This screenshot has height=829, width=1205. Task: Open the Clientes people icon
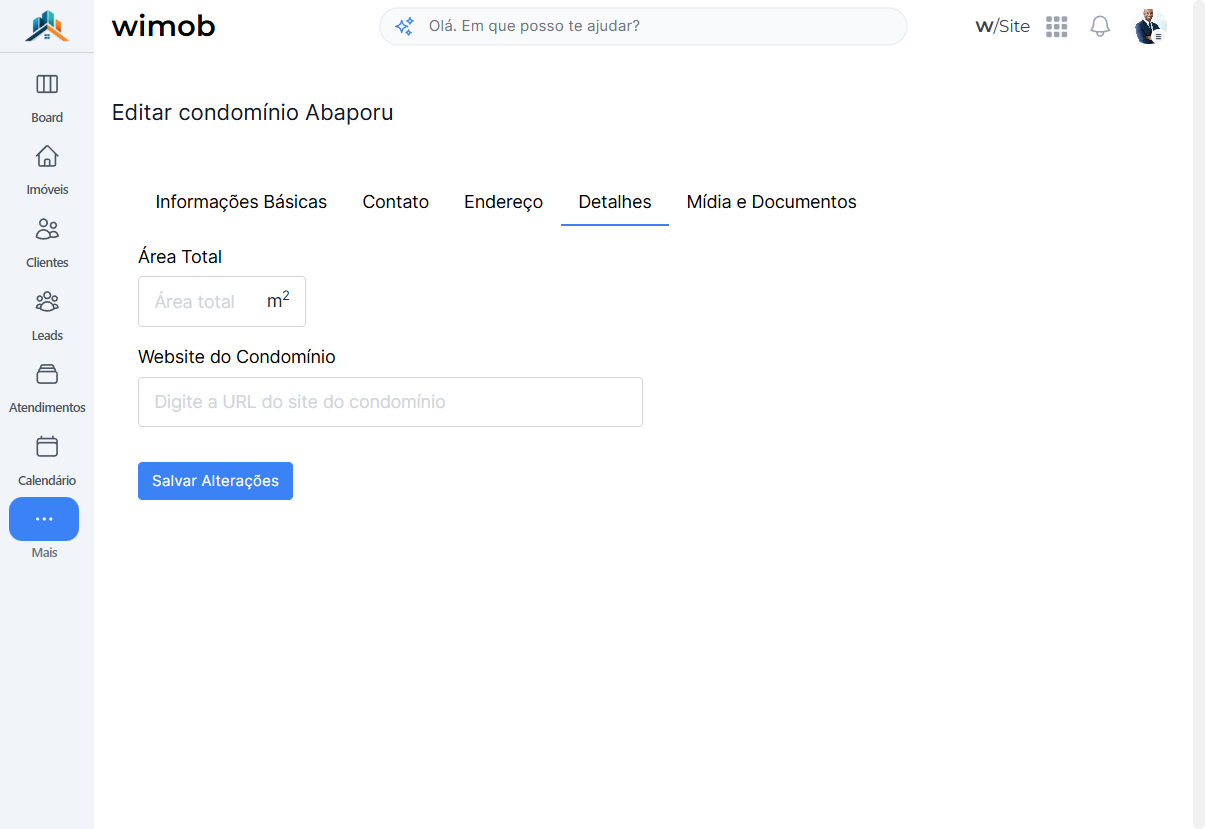[x=47, y=229]
